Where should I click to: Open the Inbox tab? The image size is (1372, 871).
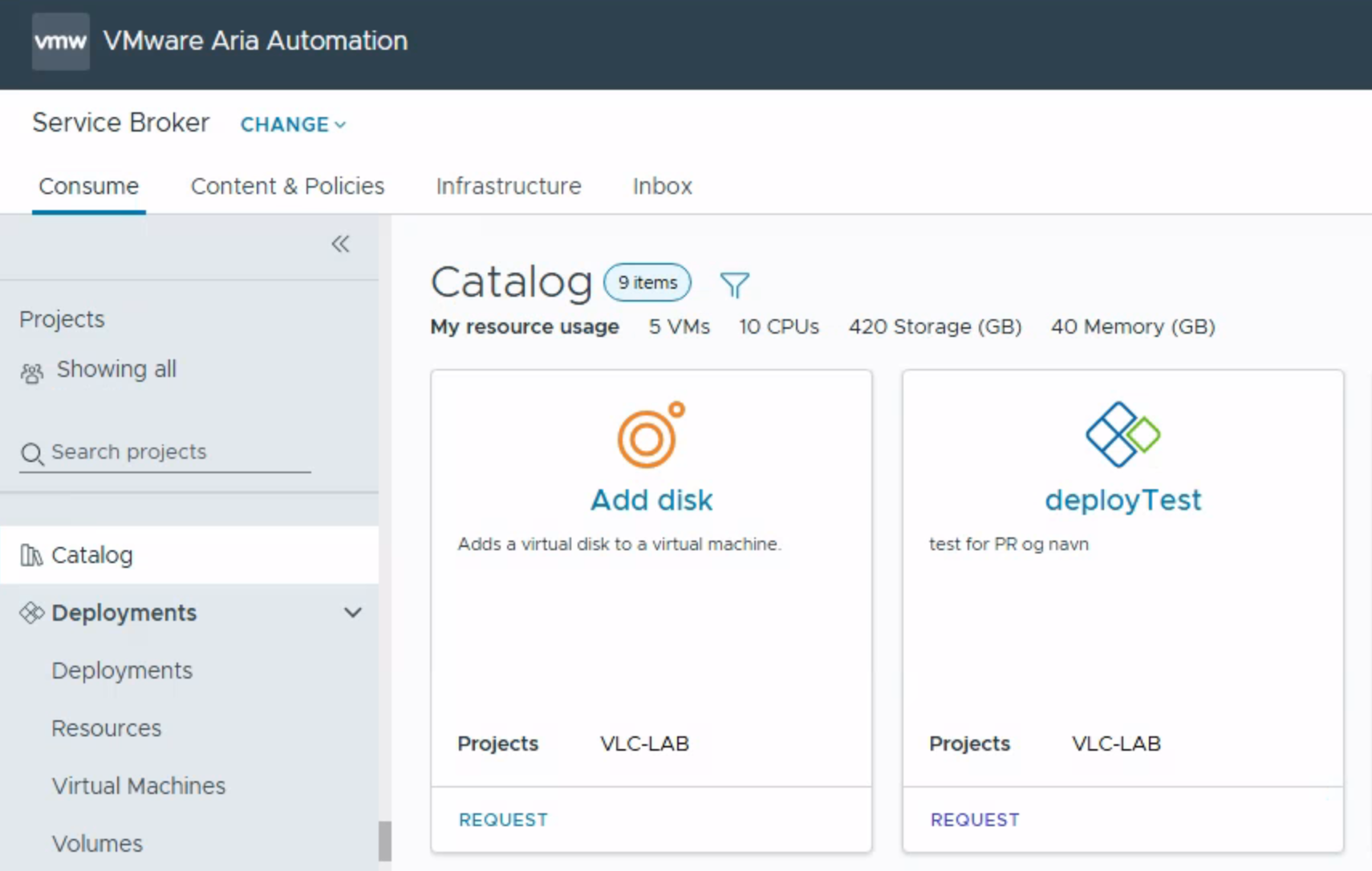pos(662,186)
